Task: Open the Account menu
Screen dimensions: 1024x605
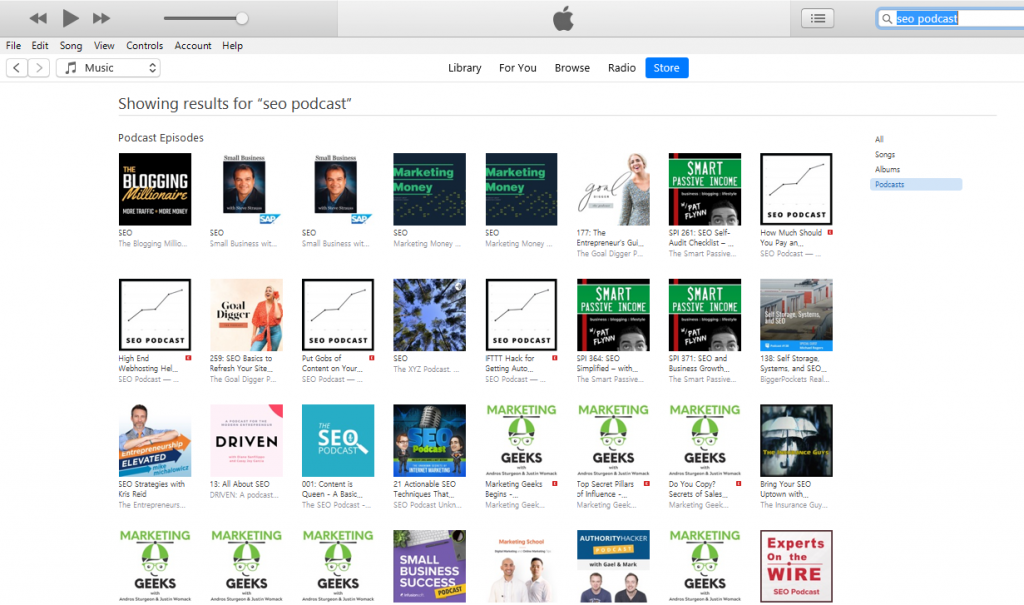Action: tap(193, 46)
